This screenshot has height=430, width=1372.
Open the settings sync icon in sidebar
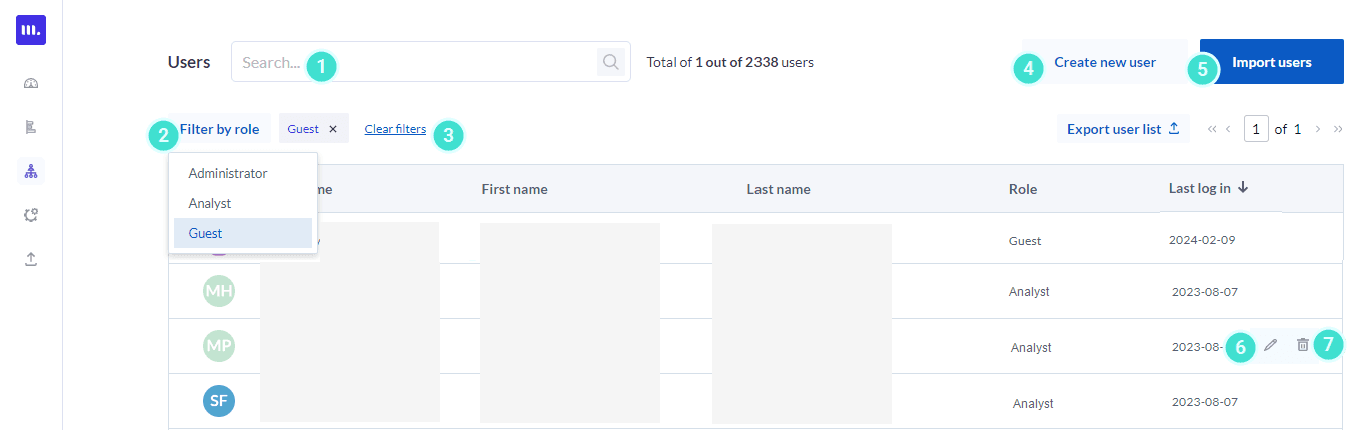(x=31, y=215)
